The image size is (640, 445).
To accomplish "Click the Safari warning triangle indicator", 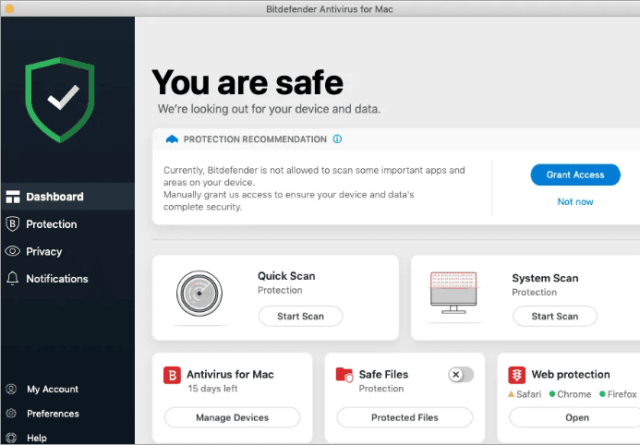I will point(511,394).
